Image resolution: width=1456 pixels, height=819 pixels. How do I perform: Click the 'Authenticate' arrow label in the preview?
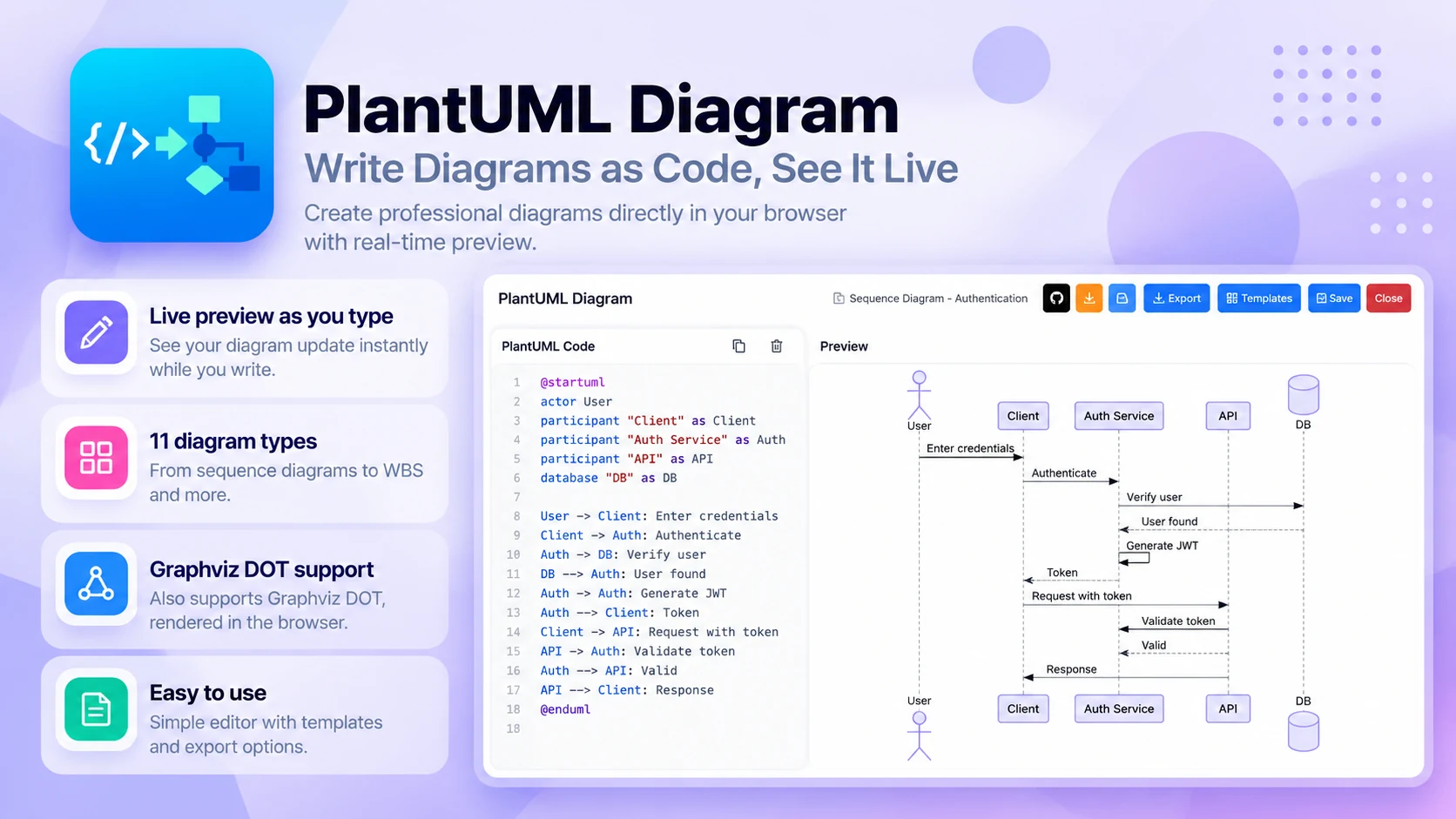pos(1064,473)
